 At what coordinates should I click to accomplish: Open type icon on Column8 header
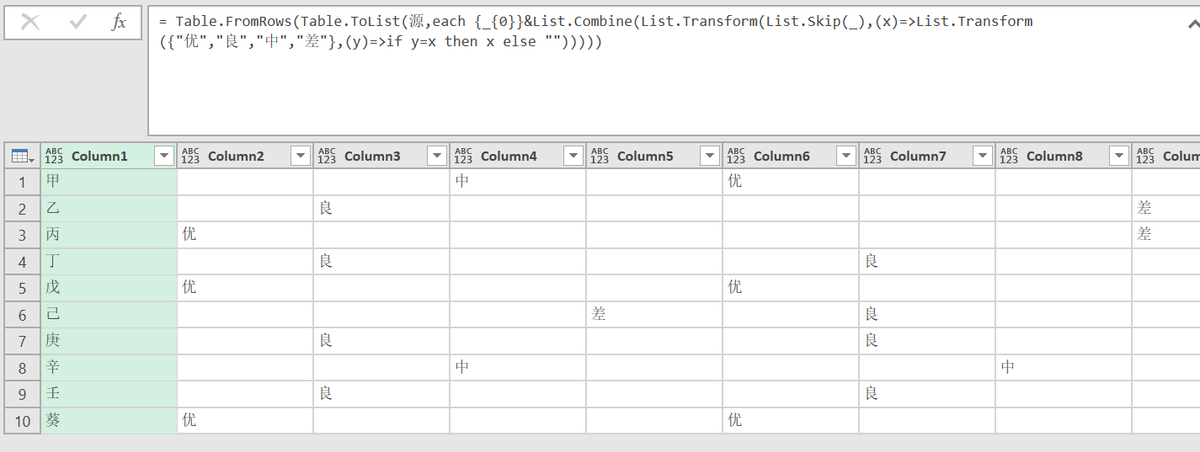[1009, 156]
